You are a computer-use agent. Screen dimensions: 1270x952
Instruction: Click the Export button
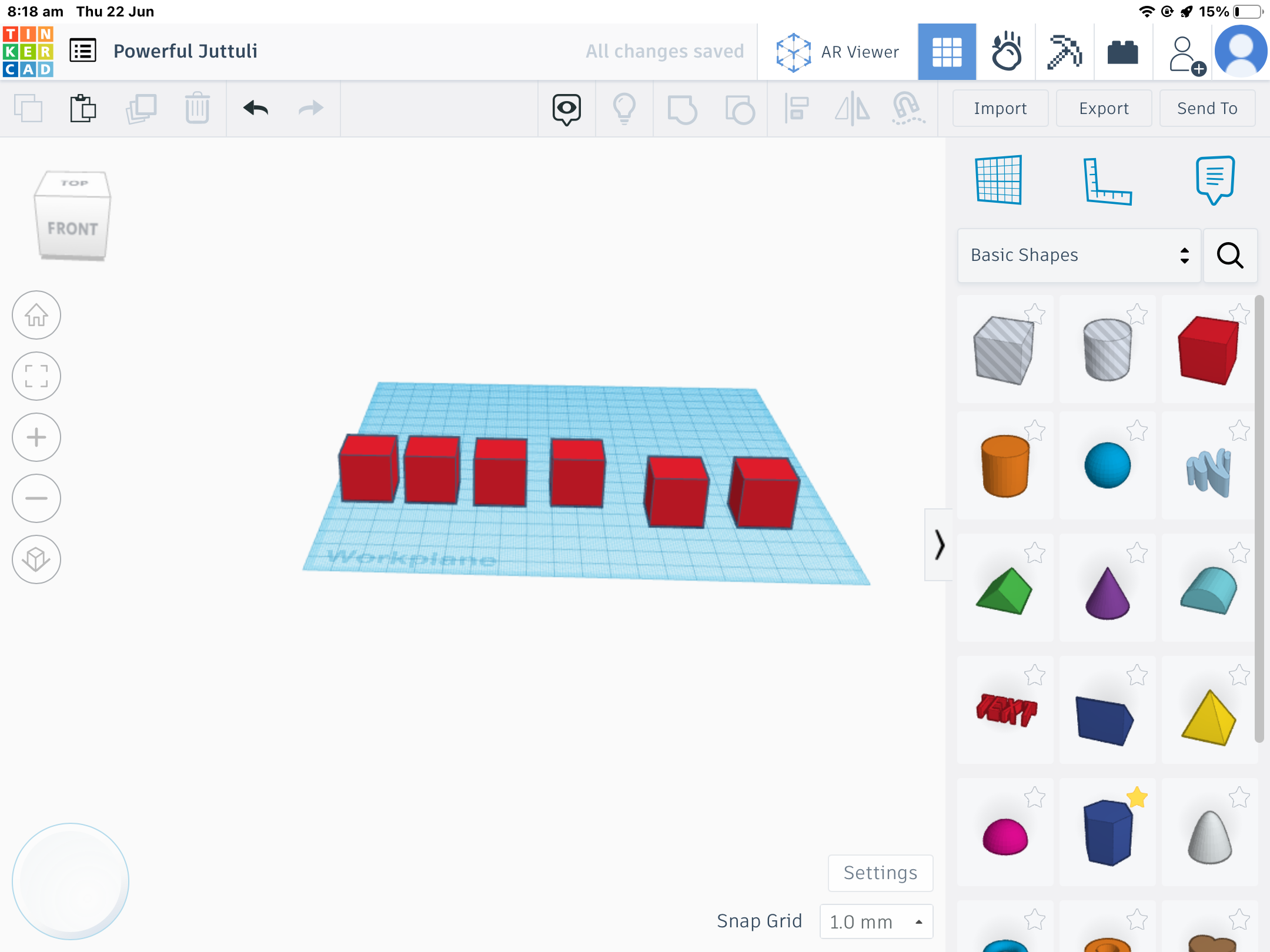[x=1104, y=109]
